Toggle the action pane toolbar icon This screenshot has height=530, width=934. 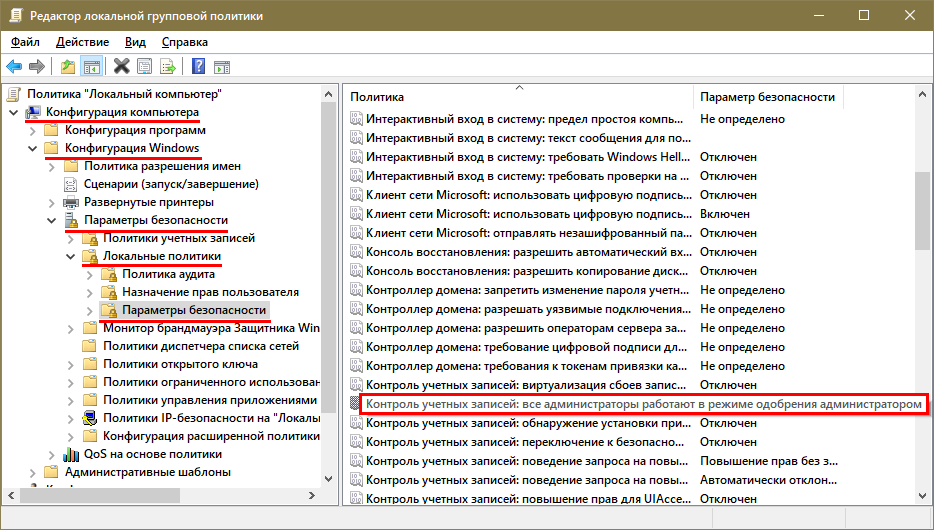222,67
